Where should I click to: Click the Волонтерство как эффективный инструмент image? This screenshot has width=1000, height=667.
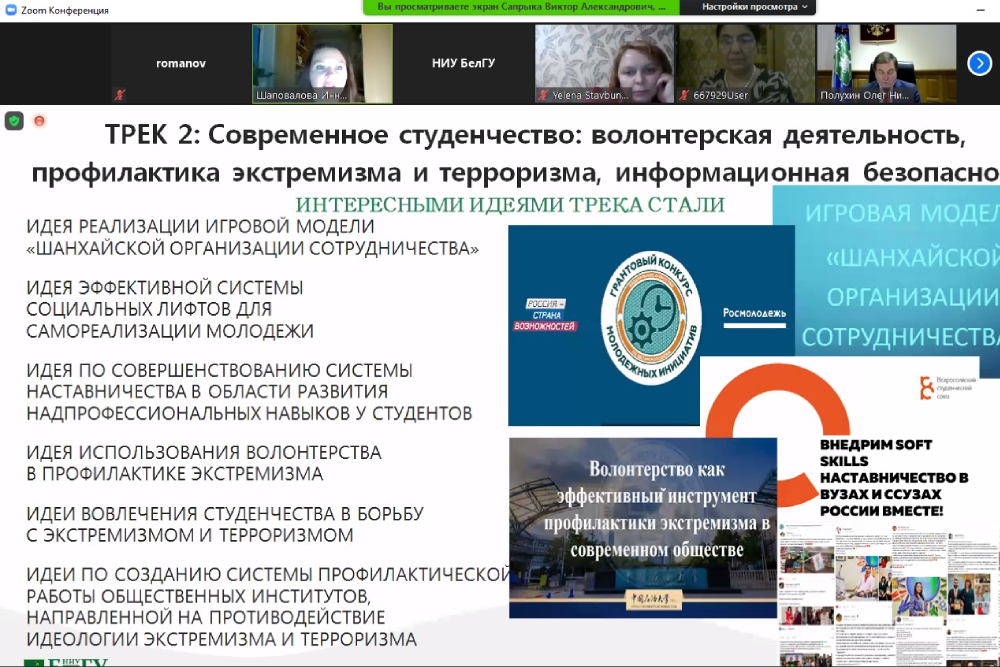pos(643,527)
